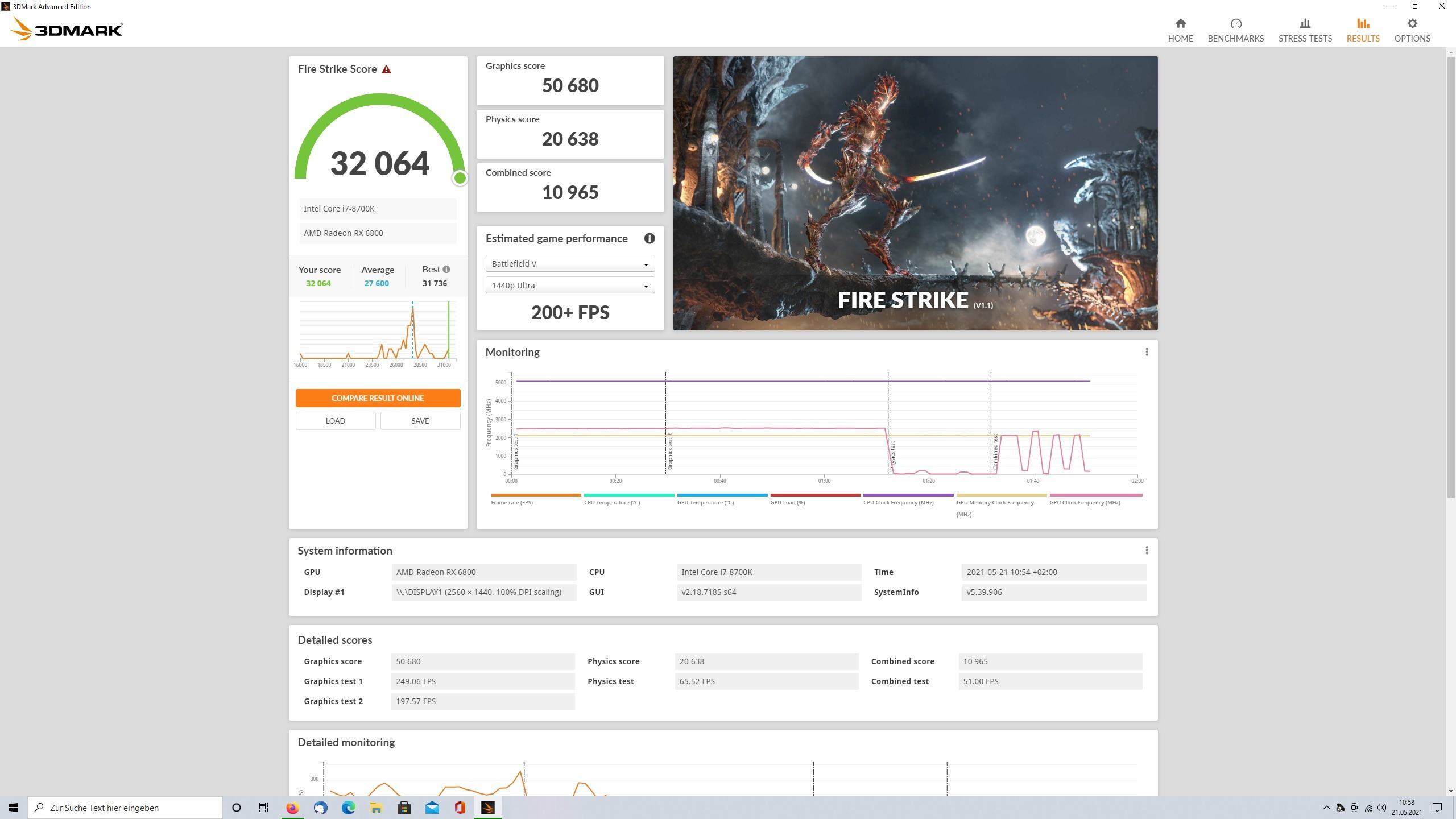This screenshot has width=1456, height=819.
Task: Click Combined test value 51.00 FPS
Action: 1050,681
